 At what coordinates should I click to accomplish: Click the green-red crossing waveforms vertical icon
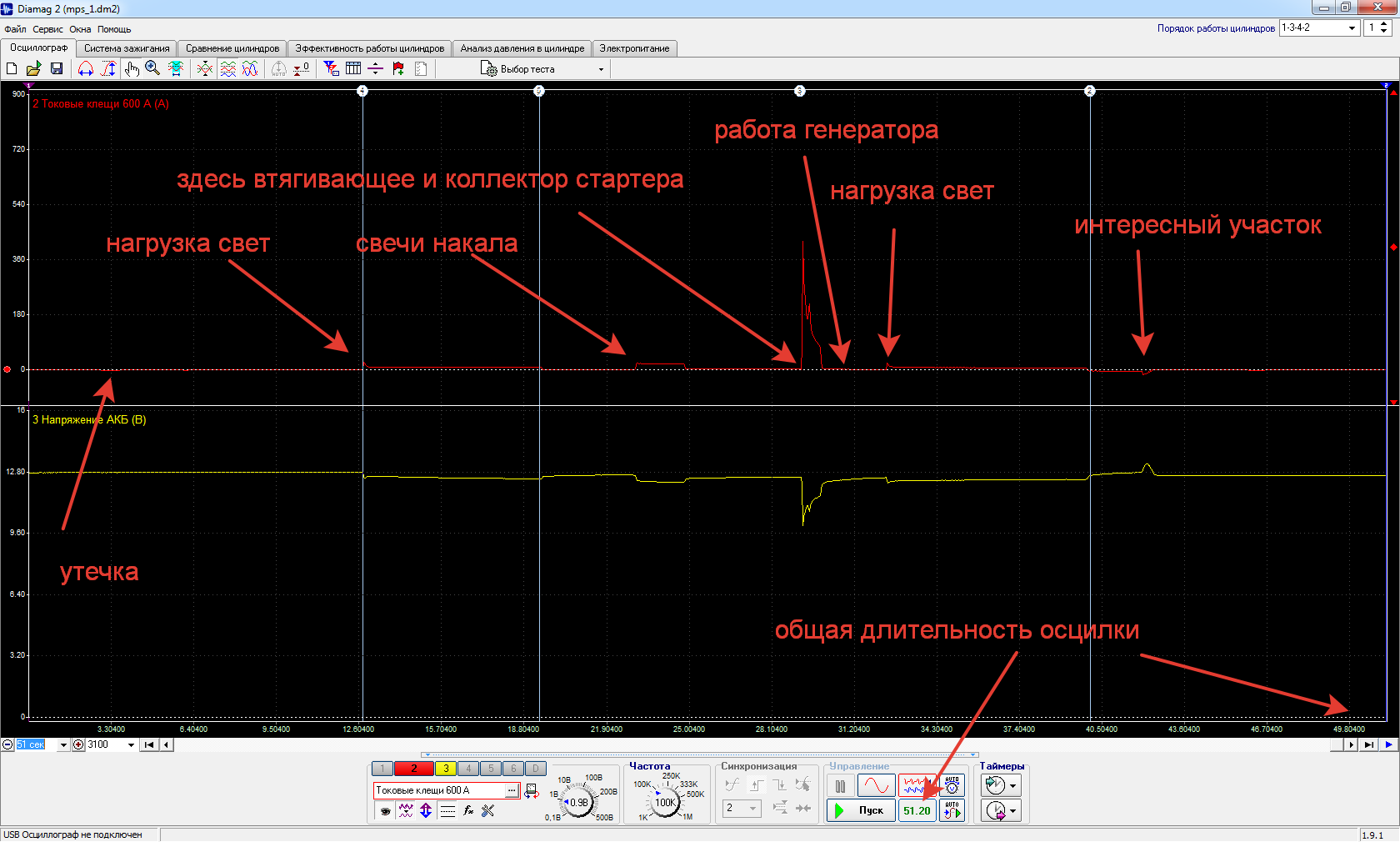point(205,68)
